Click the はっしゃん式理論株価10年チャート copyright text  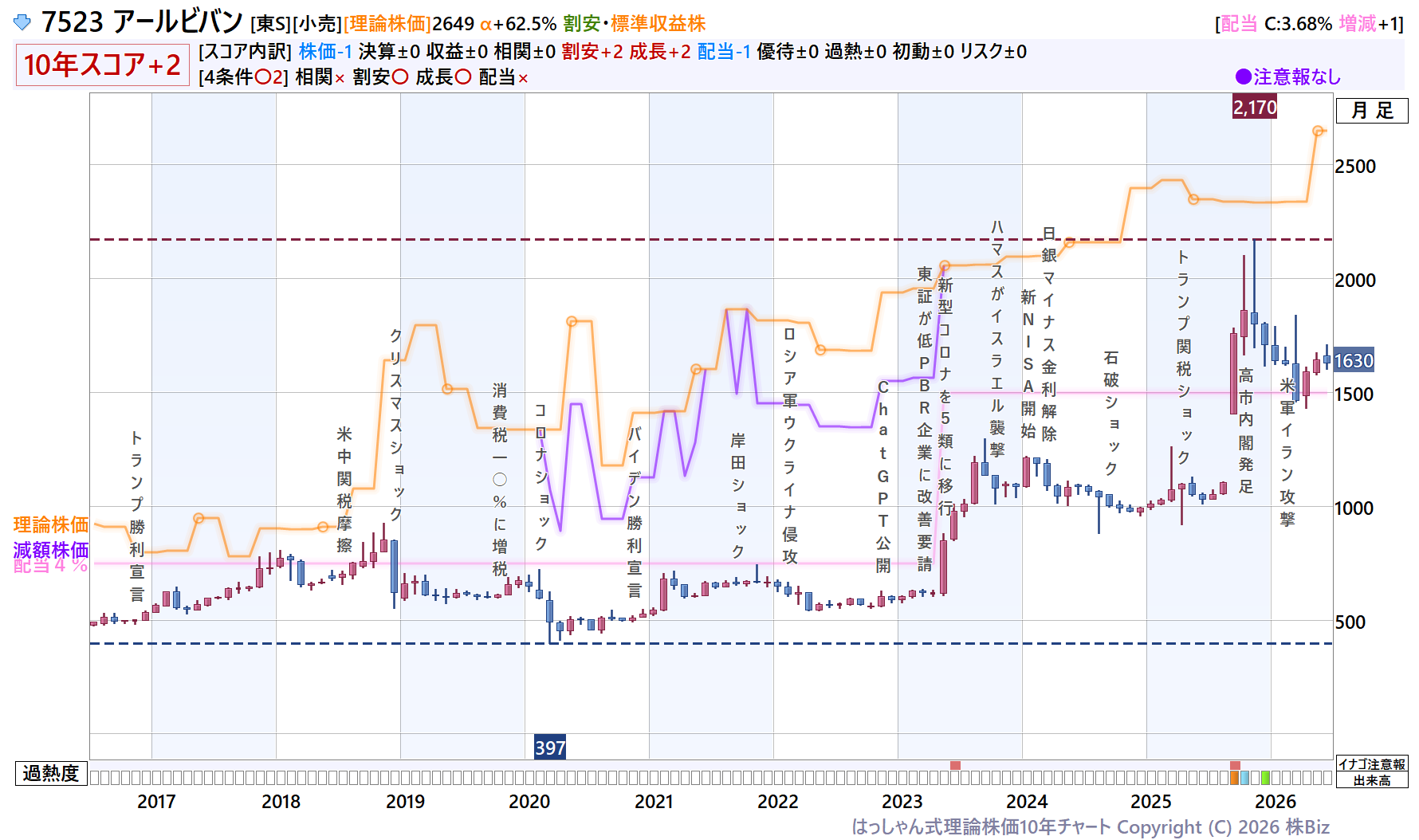click(1091, 827)
